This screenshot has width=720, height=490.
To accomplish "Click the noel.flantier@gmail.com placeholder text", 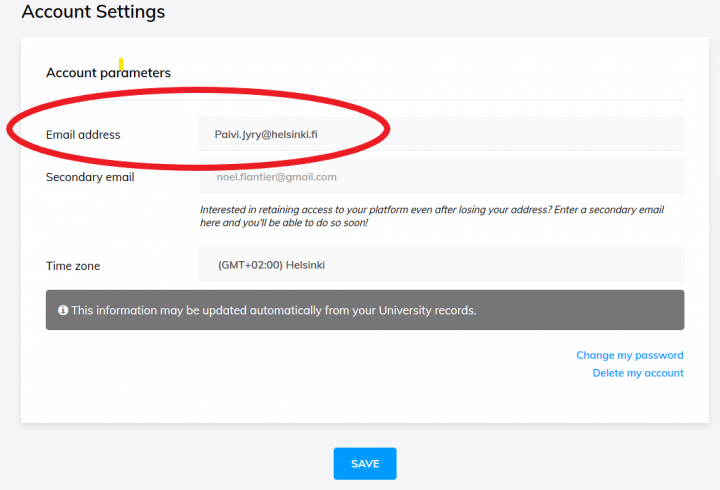I will point(276,177).
